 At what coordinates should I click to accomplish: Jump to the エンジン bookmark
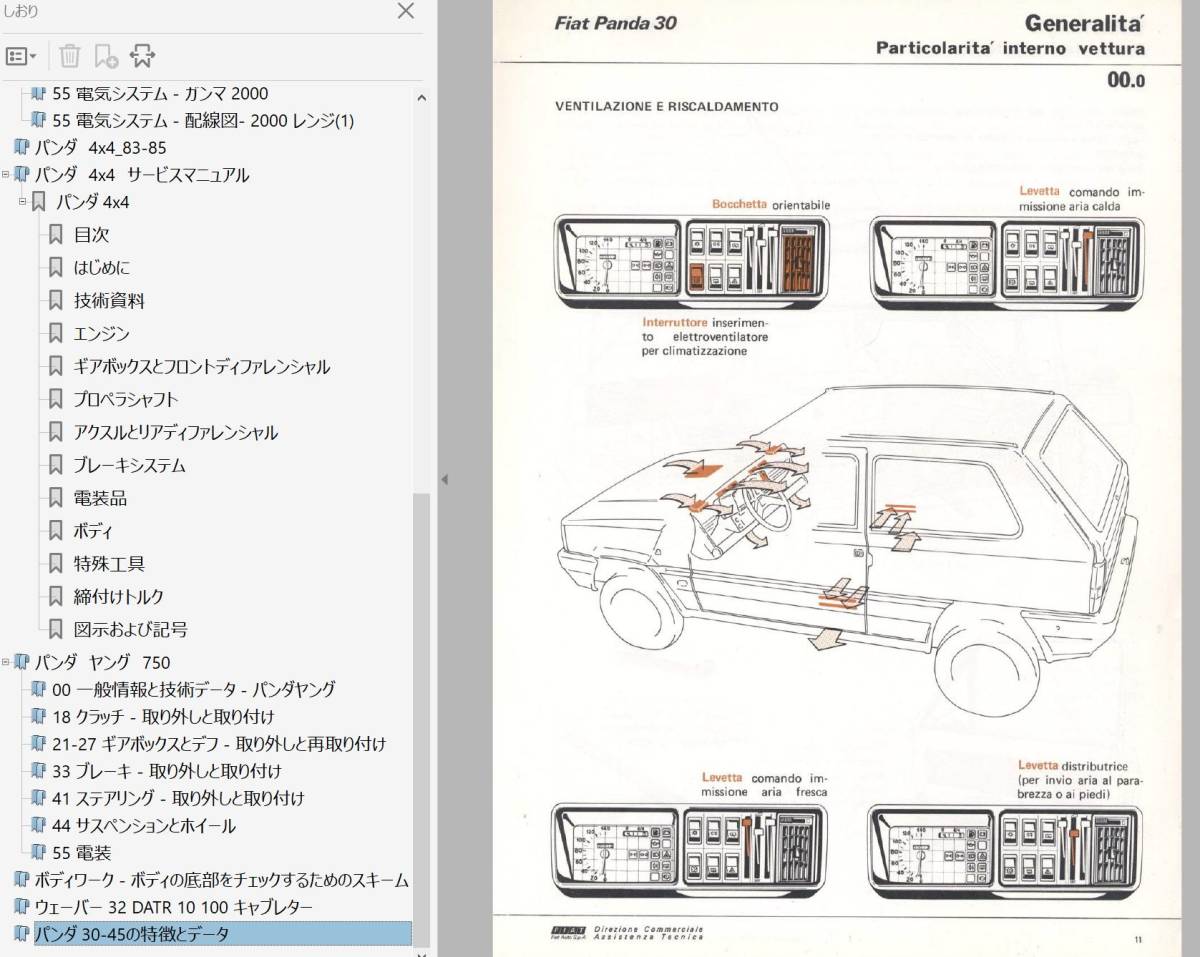click(101, 334)
